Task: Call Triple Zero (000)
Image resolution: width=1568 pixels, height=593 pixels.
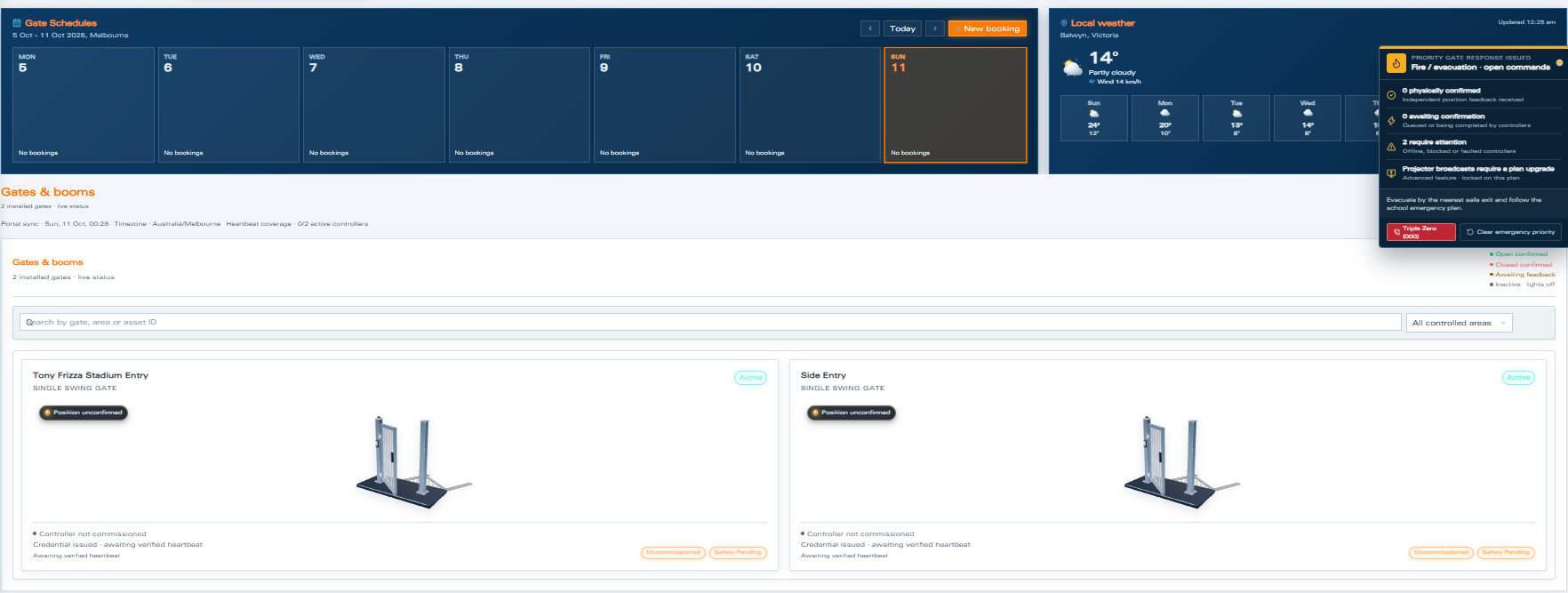Action: click(1420, 232)
